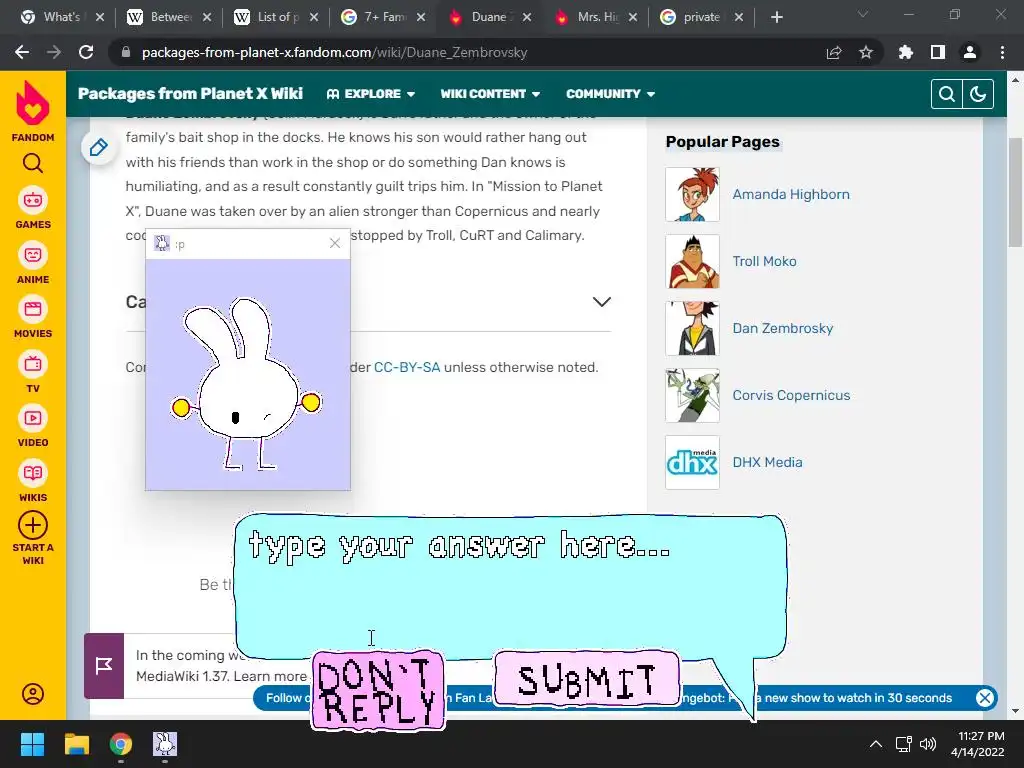
Task: Click the purple flag announcement icon
Action: [104, 665]
